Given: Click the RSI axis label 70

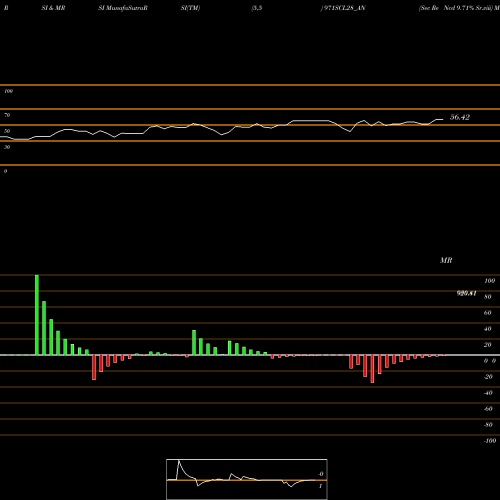Looking at the screenshot, I should 7,115.
